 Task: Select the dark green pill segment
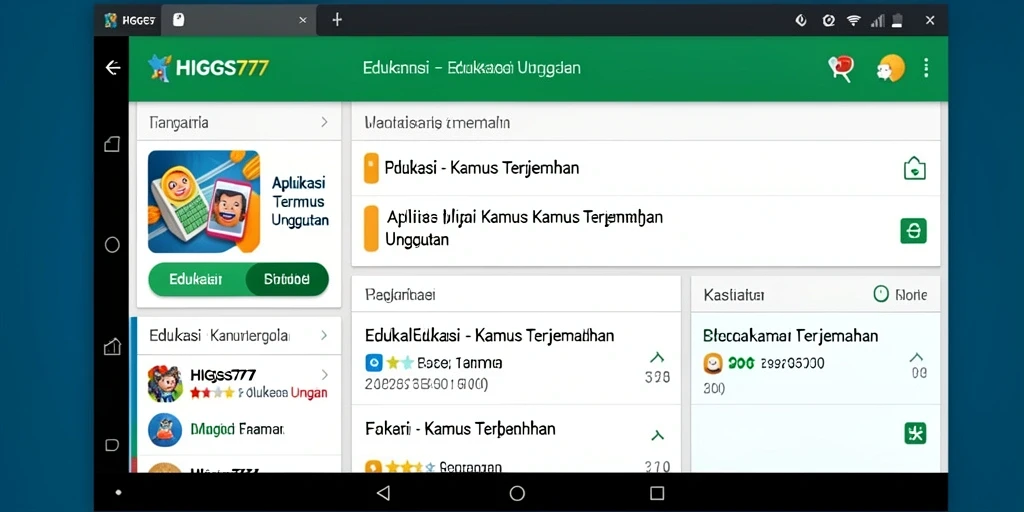coord(287,280)
